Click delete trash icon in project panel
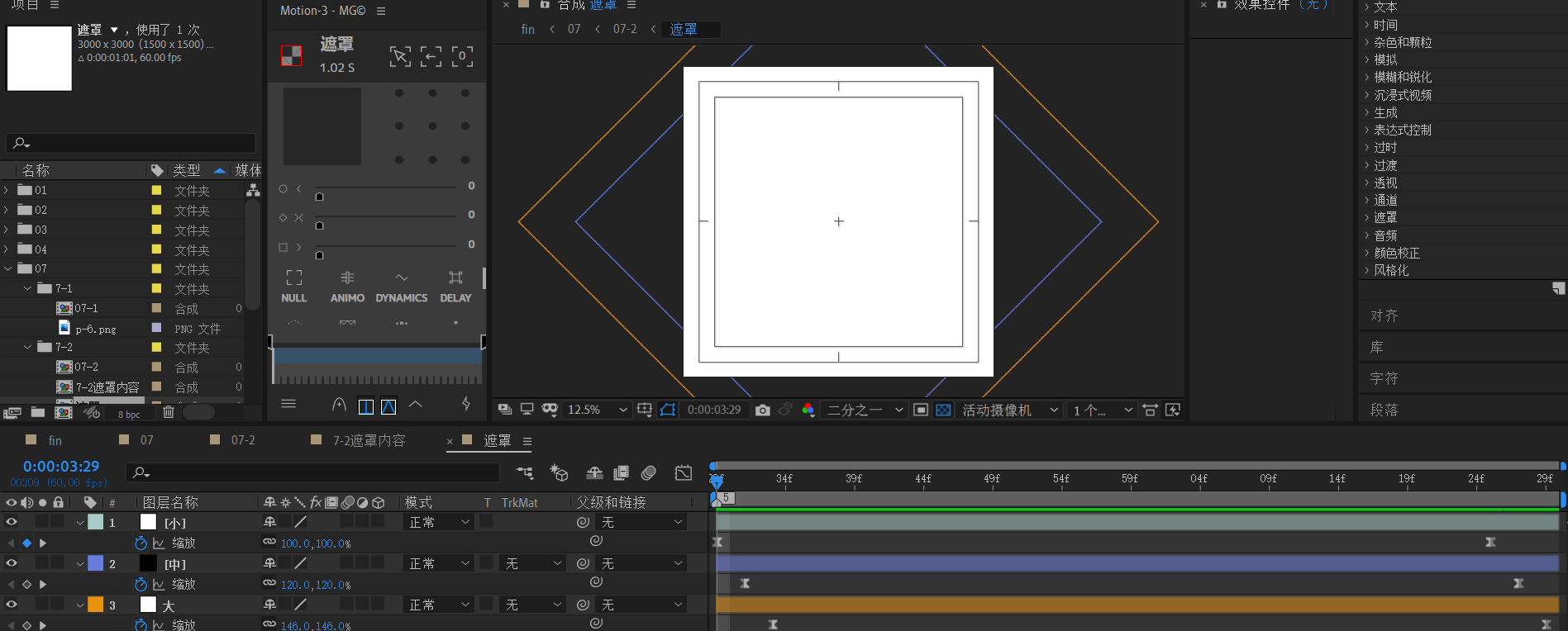Viewport: 1568px width, 631px height. (x=169, y=412)
